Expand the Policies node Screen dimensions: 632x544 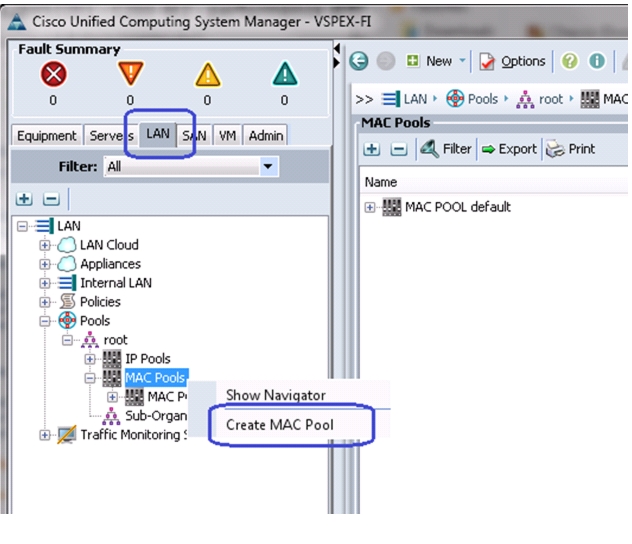(45, 302)
